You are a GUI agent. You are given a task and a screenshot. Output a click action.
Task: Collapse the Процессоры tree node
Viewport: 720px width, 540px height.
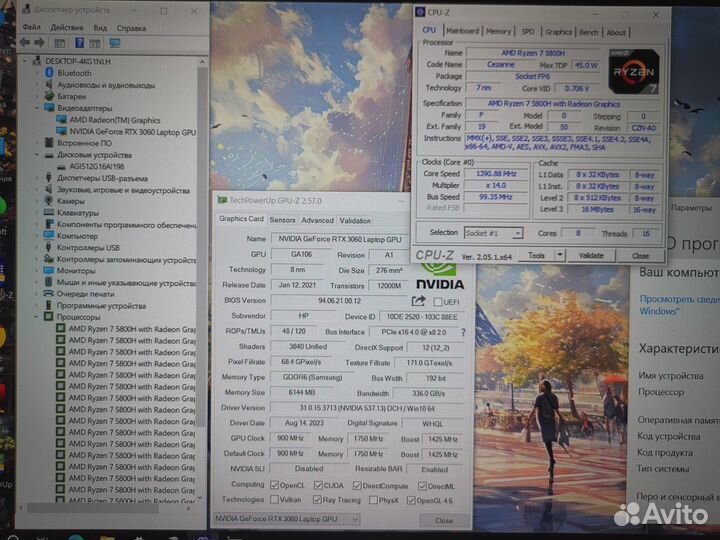pos(36,316)
